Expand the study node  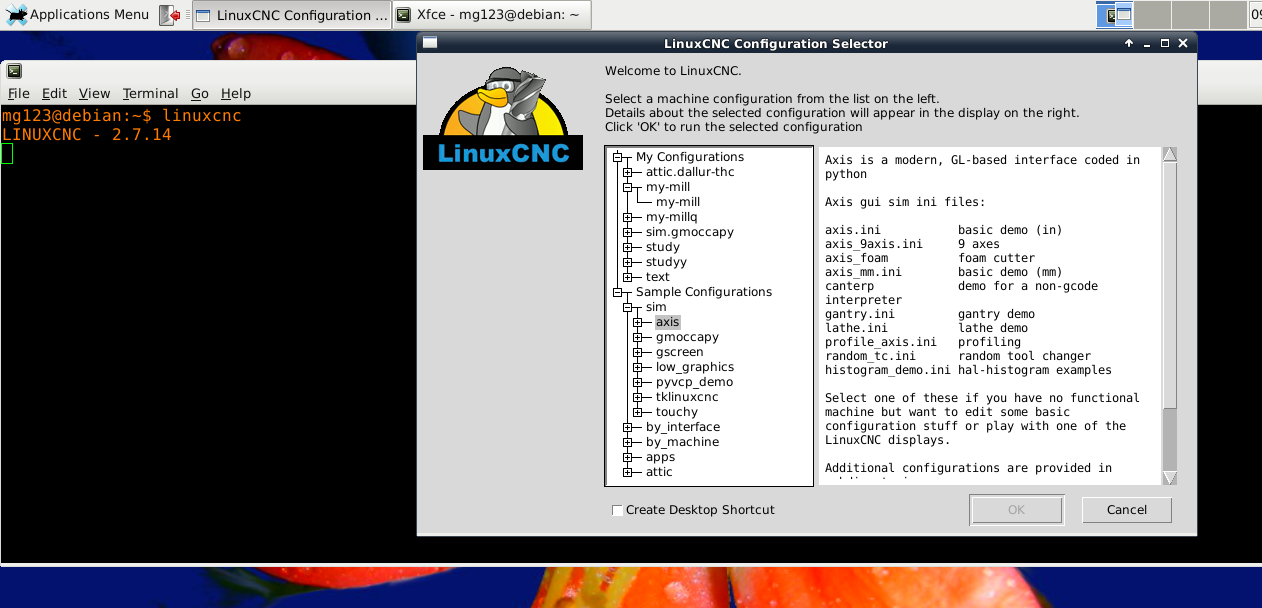point(627,247)
